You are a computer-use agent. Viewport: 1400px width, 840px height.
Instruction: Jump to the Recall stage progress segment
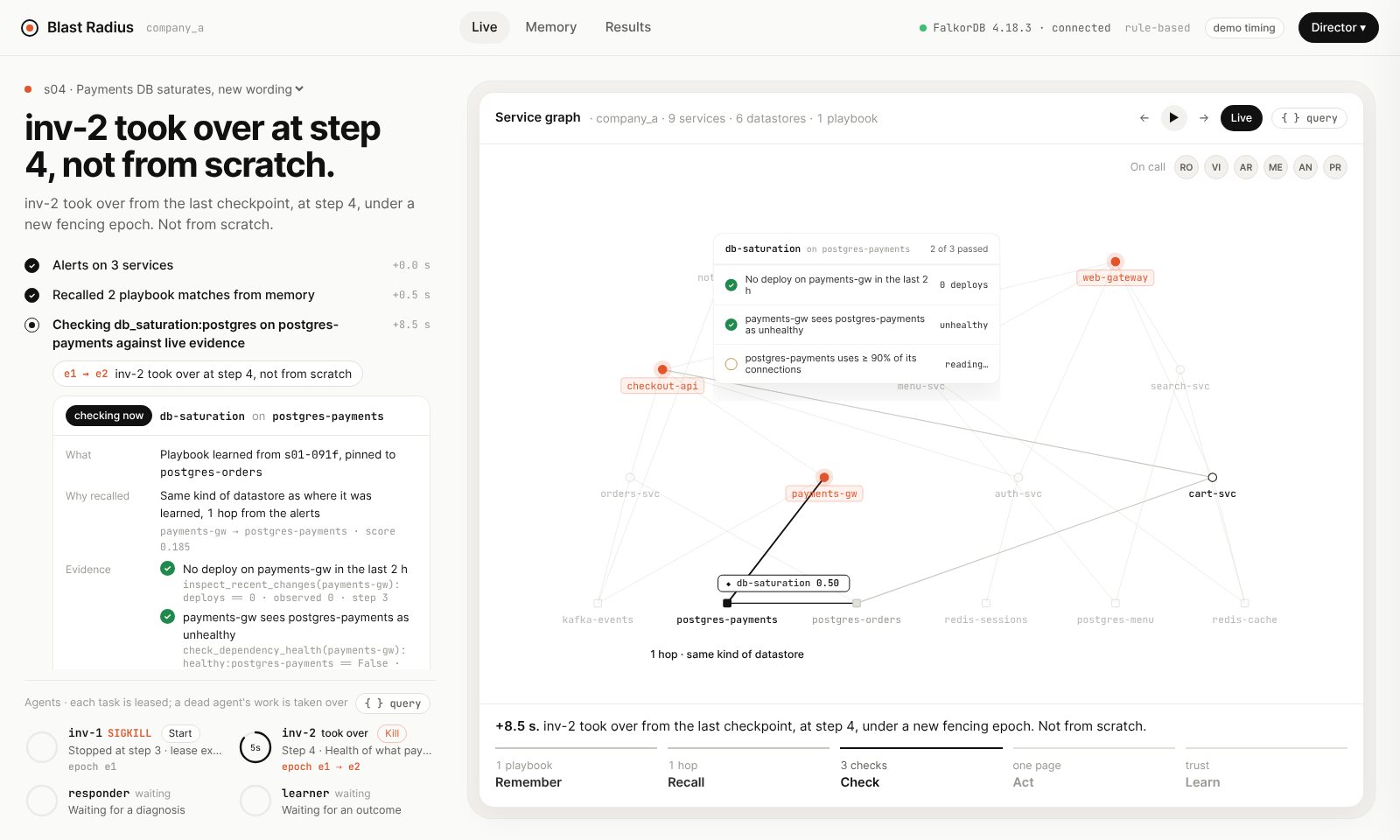(x=748, y=770)
